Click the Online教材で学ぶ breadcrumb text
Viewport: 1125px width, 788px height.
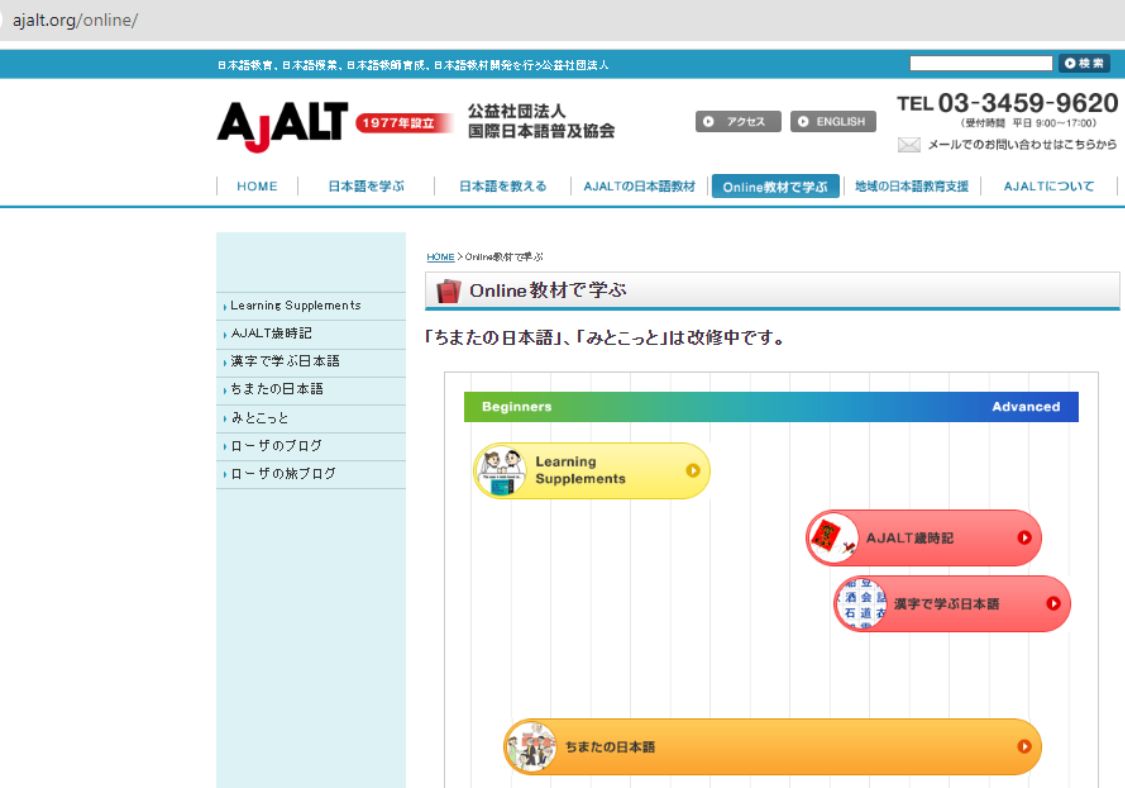tap(504, 257)
